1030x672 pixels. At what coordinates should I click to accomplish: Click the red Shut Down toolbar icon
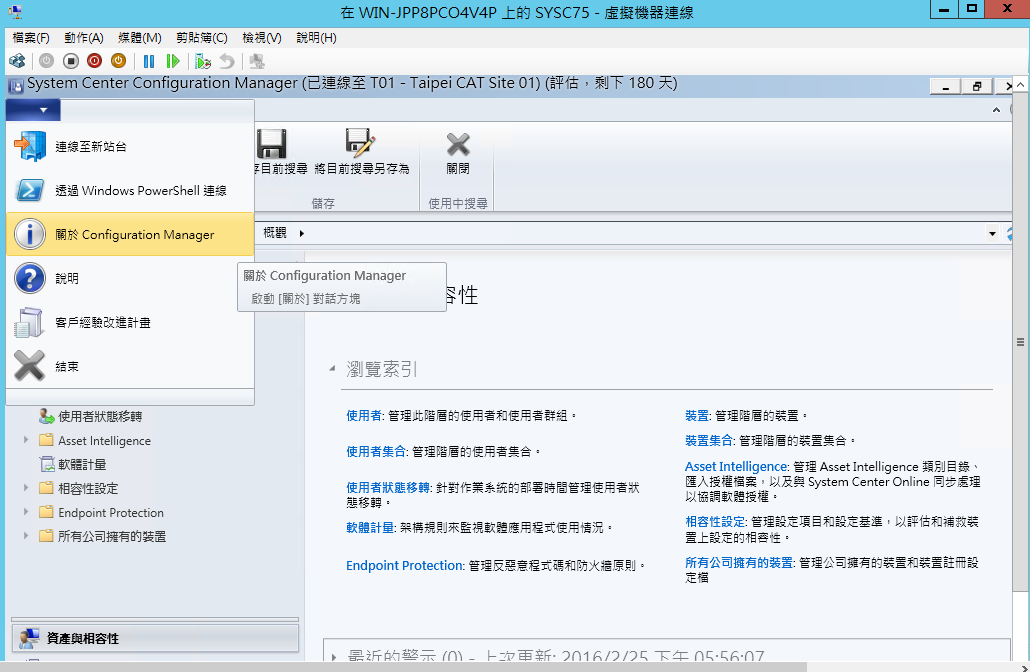[95, 61]
